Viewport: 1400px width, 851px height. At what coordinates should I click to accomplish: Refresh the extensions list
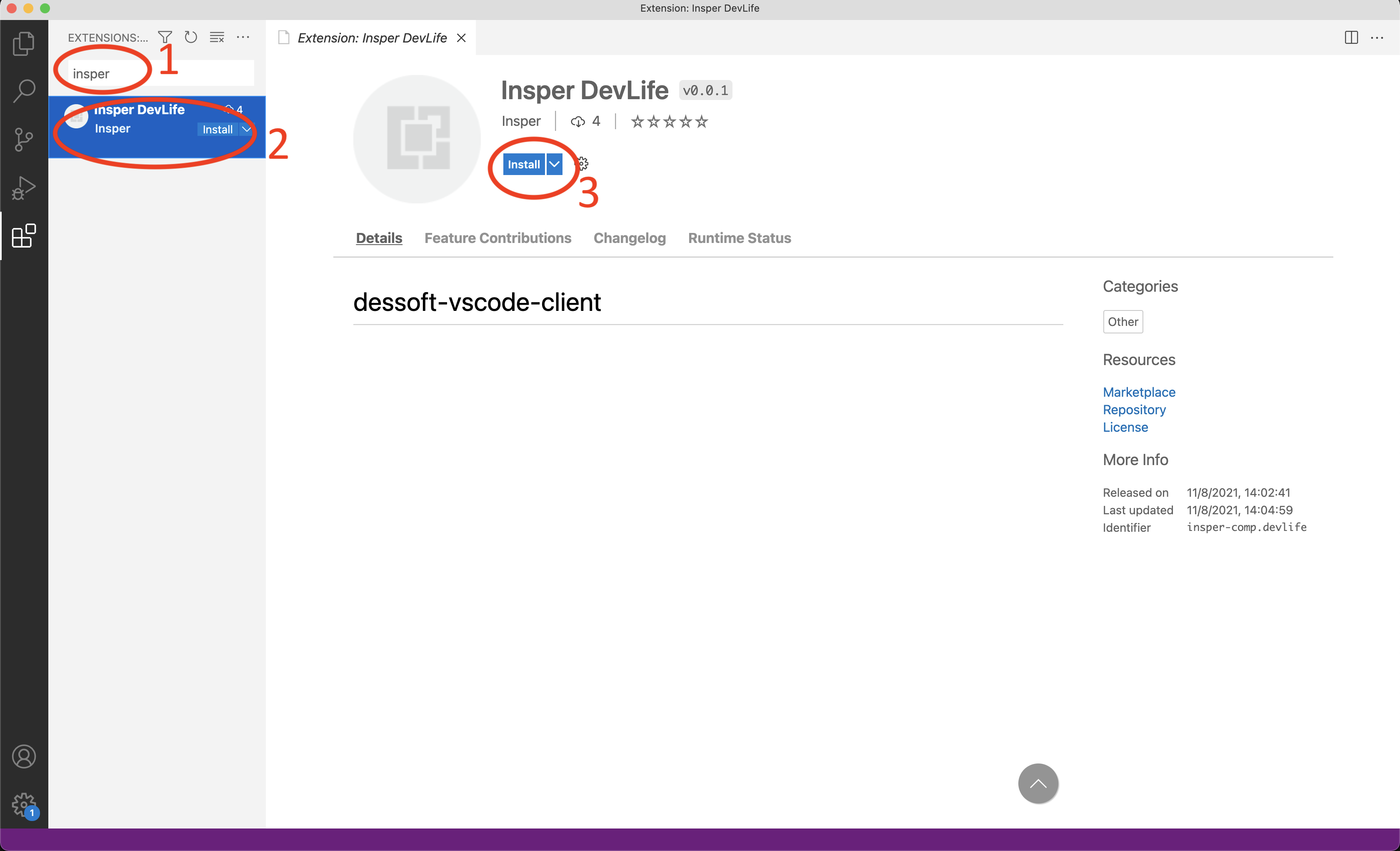[190, 37]
